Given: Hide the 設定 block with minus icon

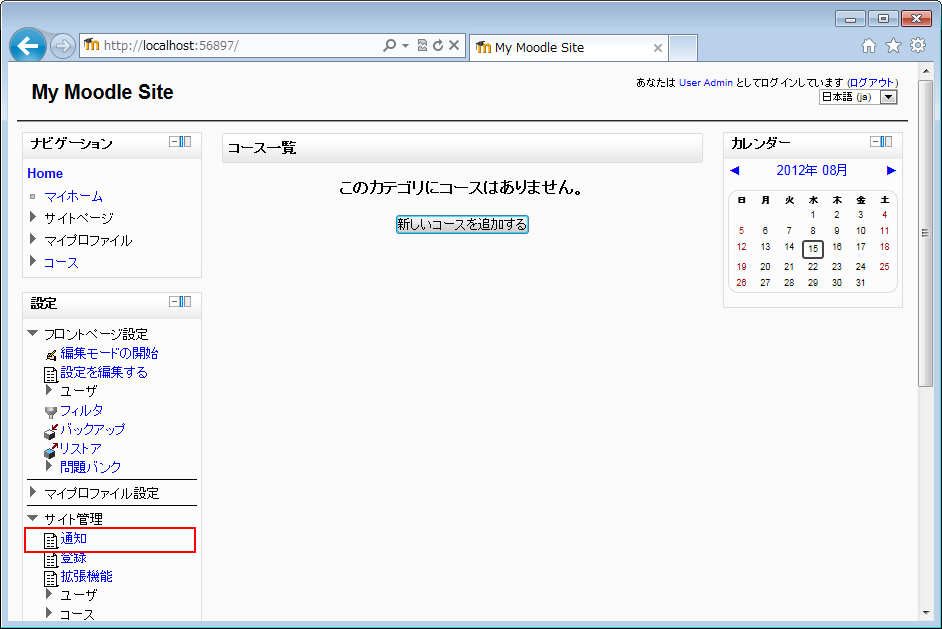Looking at the screenshot, I should click(x=174, y=302).
